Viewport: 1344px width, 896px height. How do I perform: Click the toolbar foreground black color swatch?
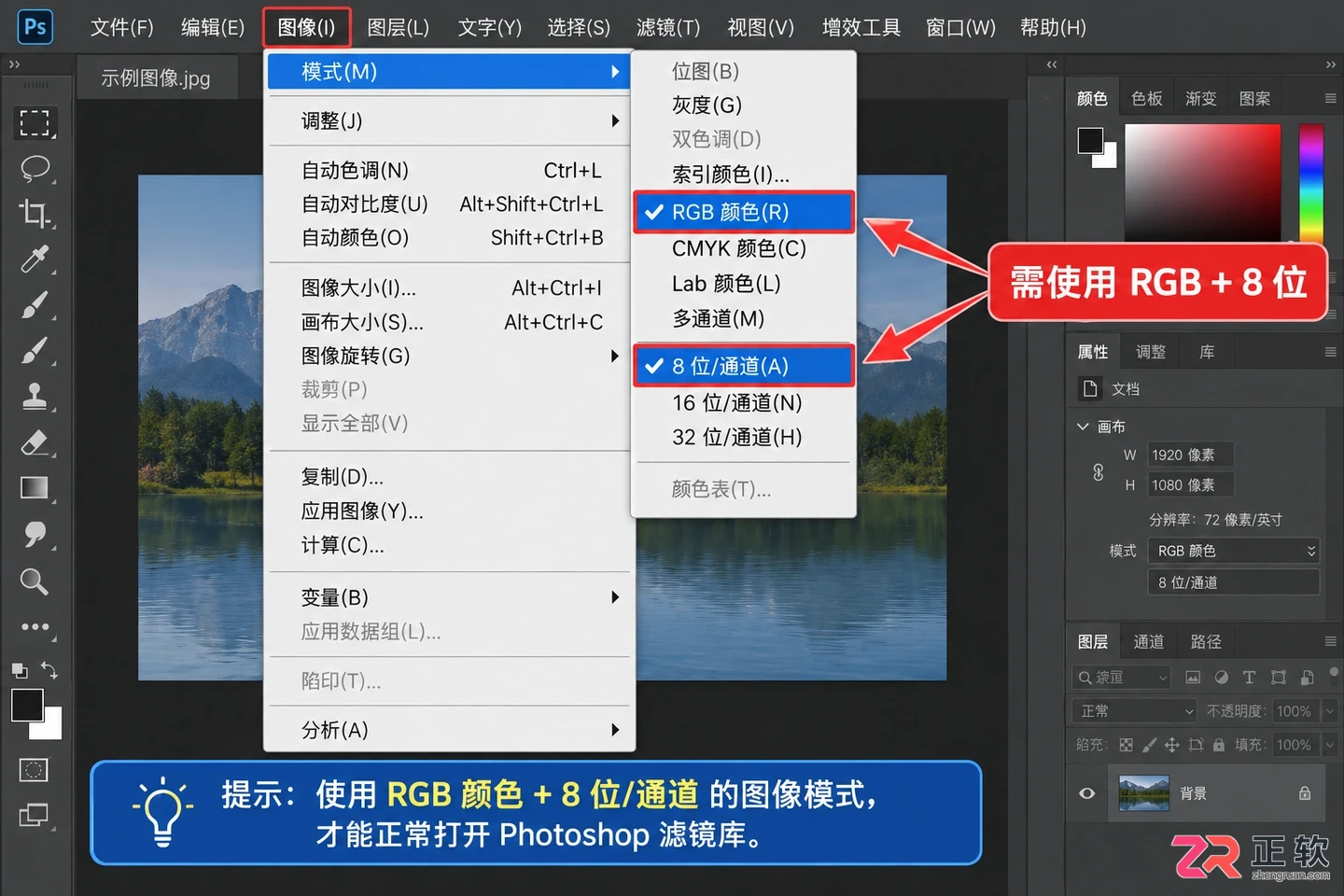point(26,705)
